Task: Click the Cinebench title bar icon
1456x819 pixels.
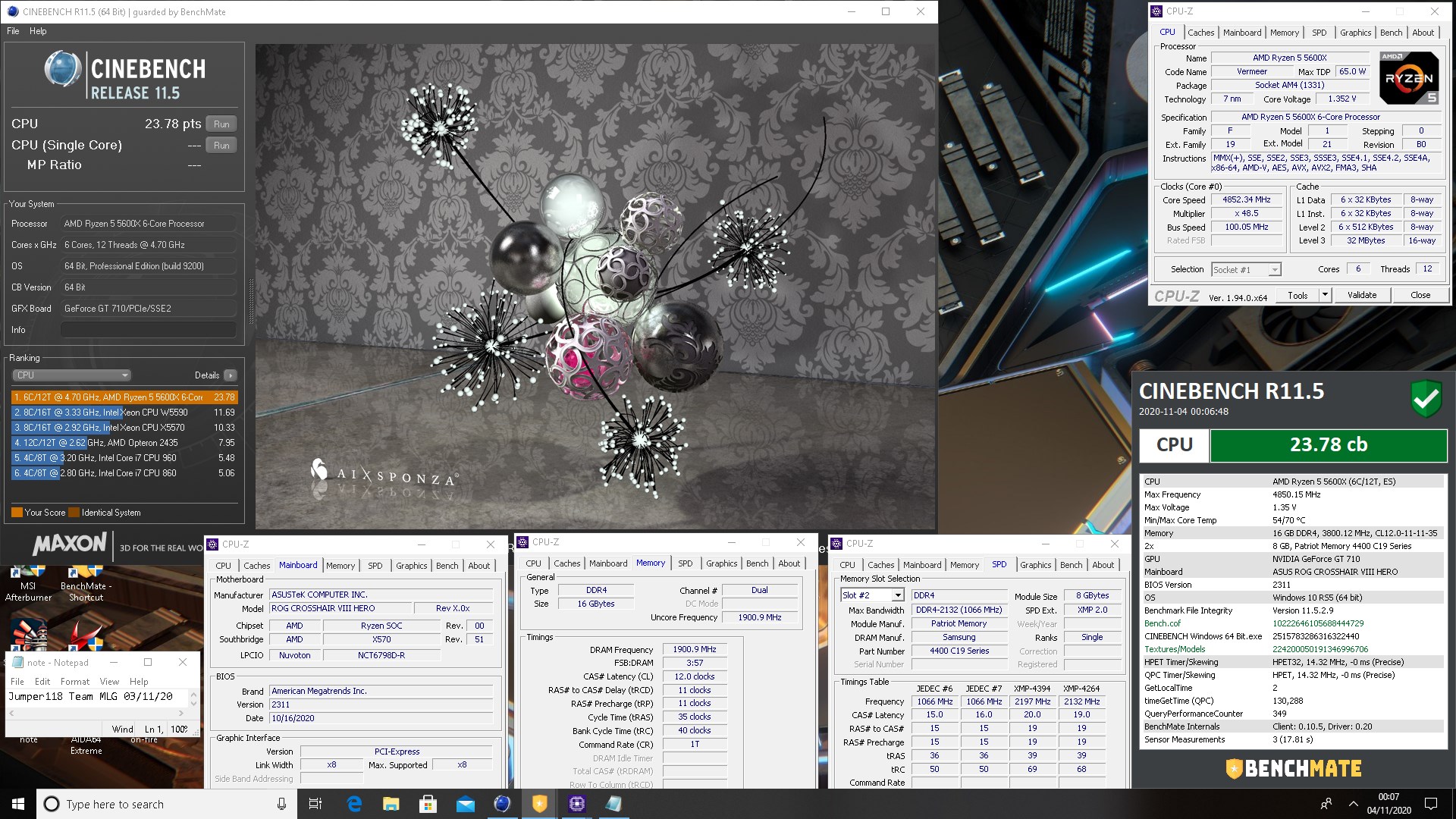Action: click(x=11, y=11)
